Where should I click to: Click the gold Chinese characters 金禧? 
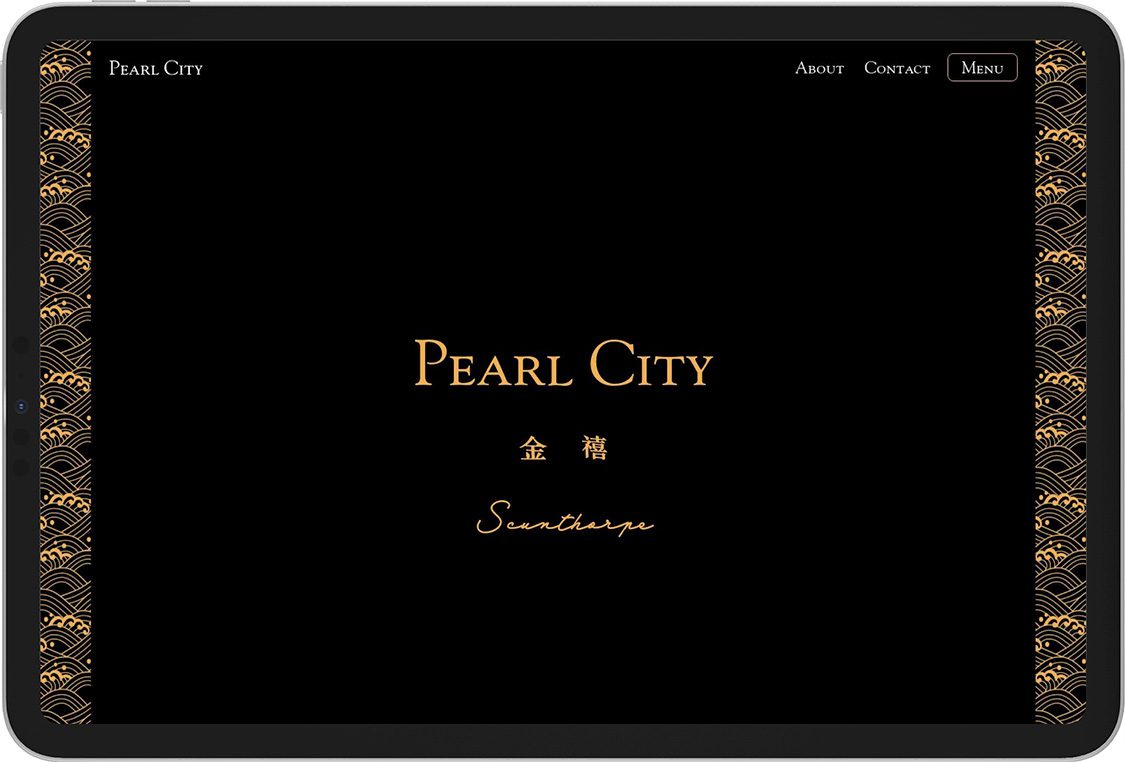(563, 448)
